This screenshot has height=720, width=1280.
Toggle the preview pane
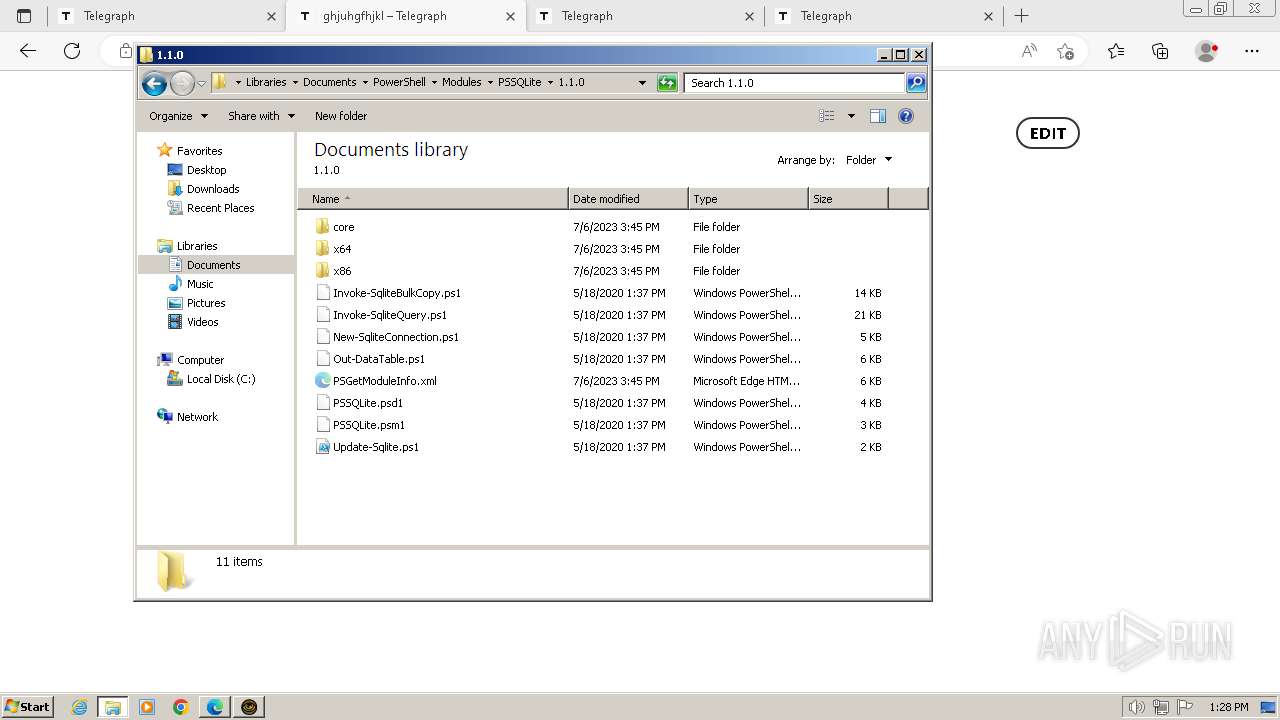coord(878,116)
